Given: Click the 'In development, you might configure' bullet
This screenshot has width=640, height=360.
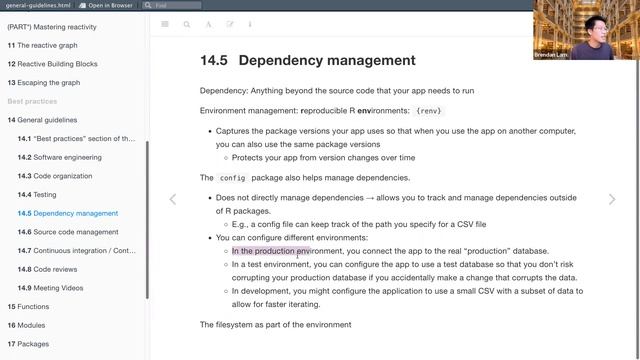Looking at the screenshot, I should pyautogui.click(x=407, y=298).
